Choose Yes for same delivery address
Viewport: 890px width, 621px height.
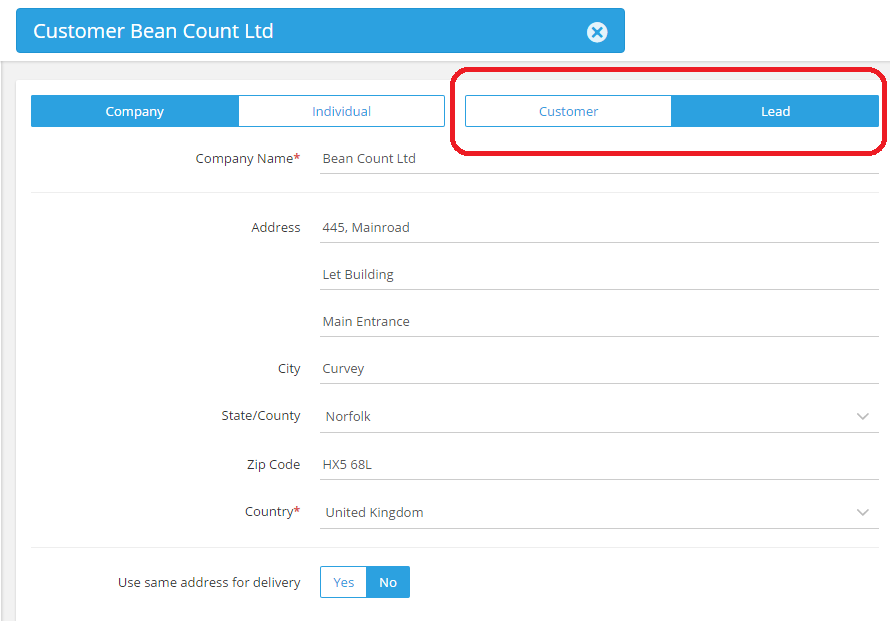coord(343,582)
